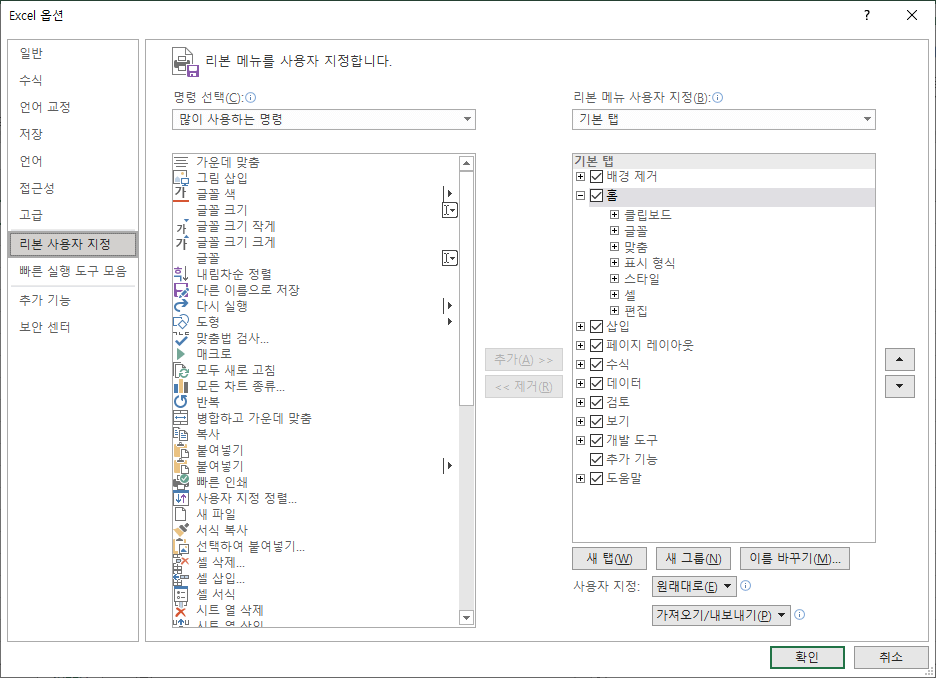This screenshot has width=936, height=678.
Task: Open the 명령 선택 dropdown
Action: coord(324,119)
